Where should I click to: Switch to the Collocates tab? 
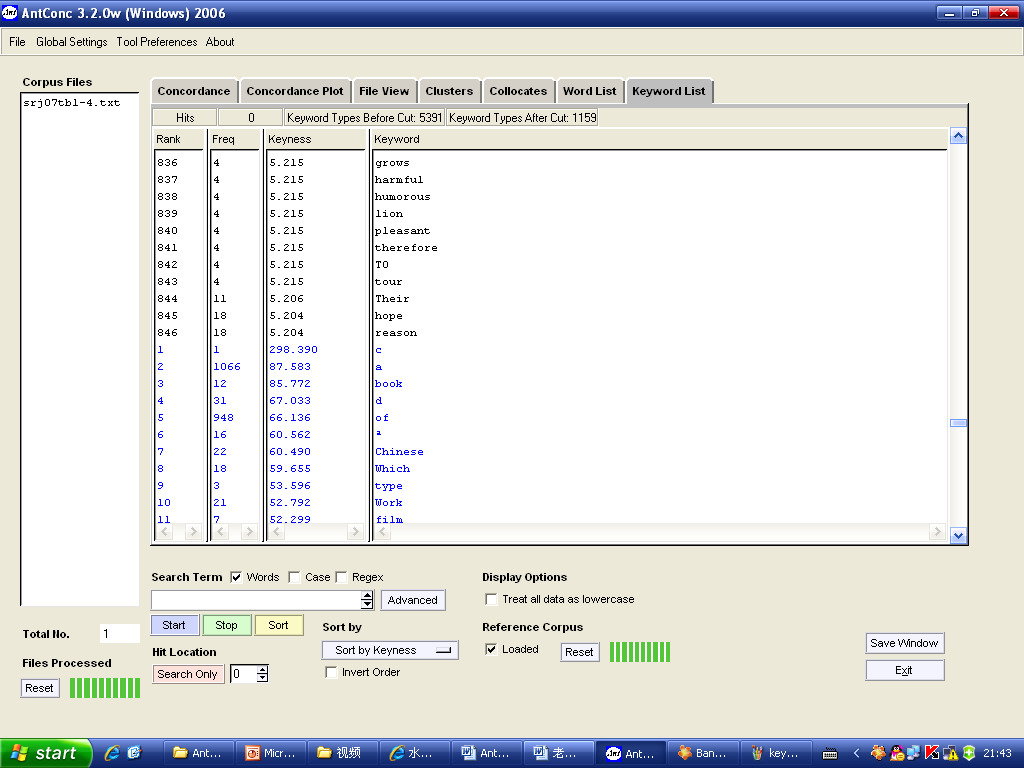pyautogui.click(x=519, y=91)
